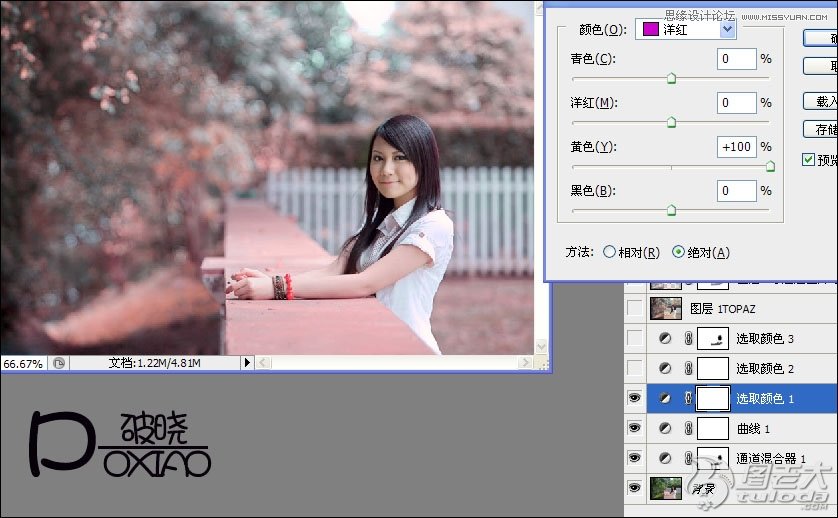Click the adjustment icon of 选取颜色 1 layer
The image size is (838, 518).
coord(665,398)
